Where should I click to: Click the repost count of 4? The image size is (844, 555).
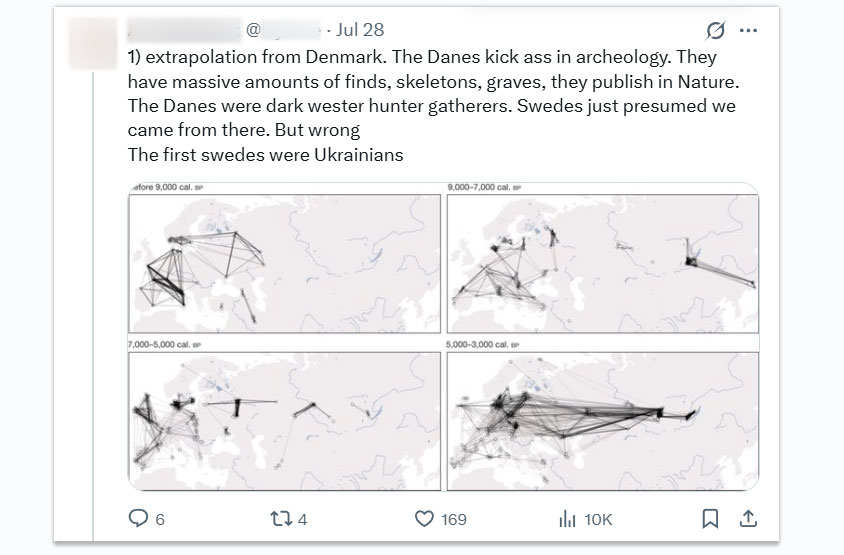(303, 519)
